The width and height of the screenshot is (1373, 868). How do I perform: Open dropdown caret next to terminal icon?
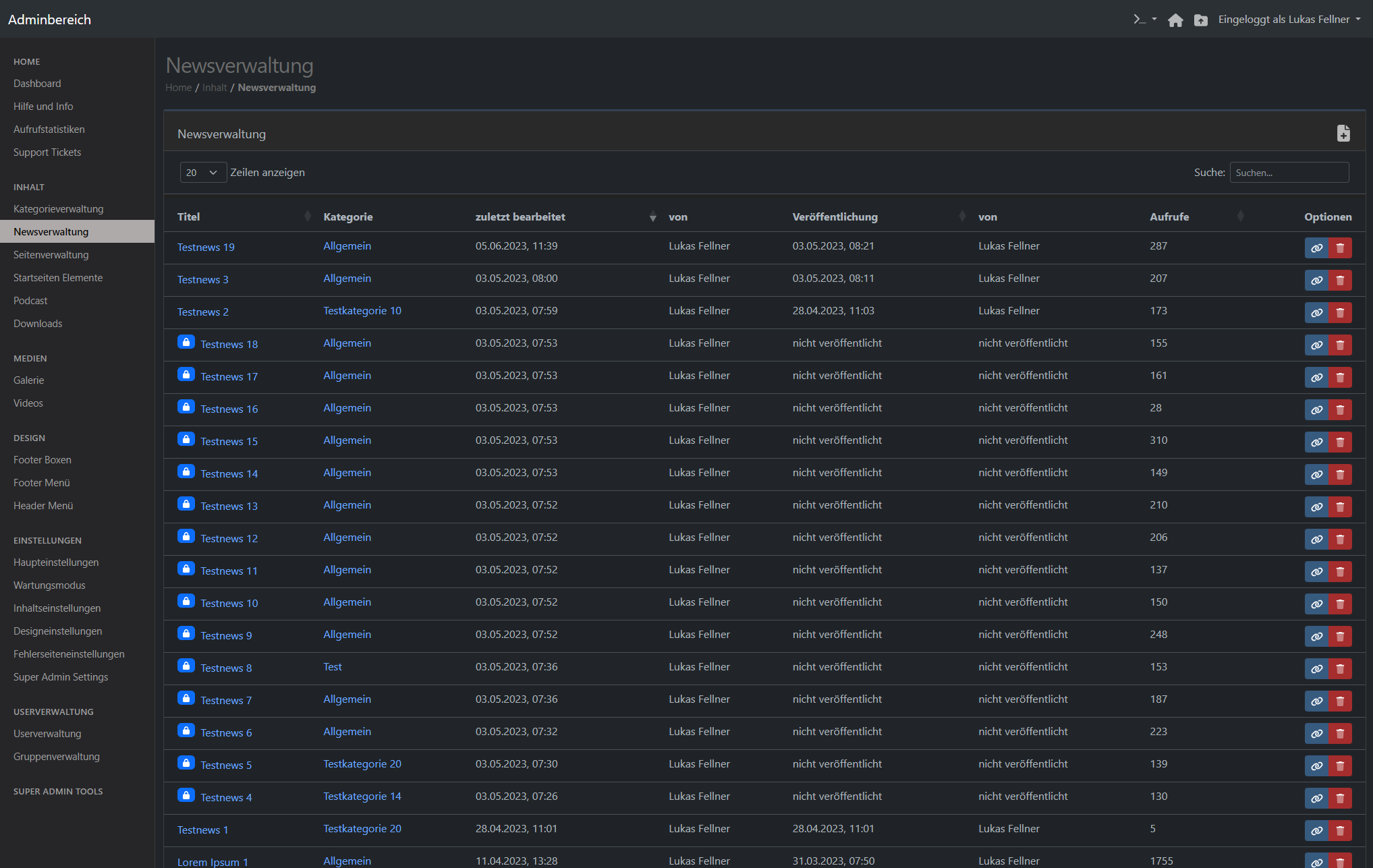[x=1154, y=20]
